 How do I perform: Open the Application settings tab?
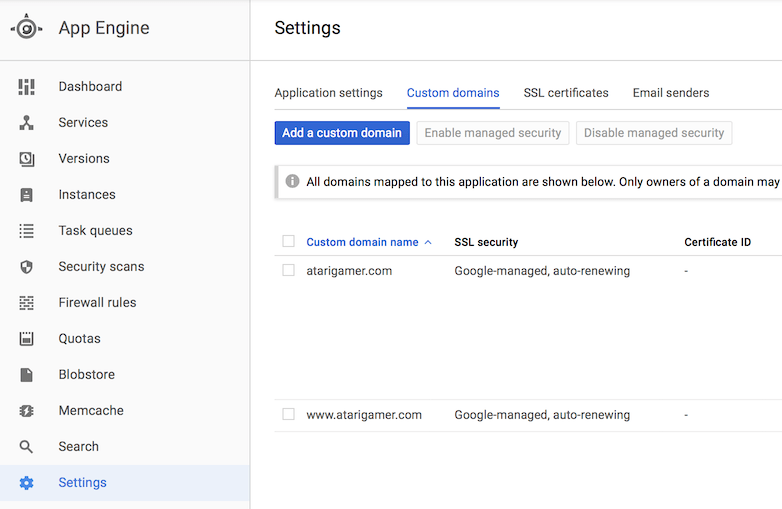pos(328,93)
